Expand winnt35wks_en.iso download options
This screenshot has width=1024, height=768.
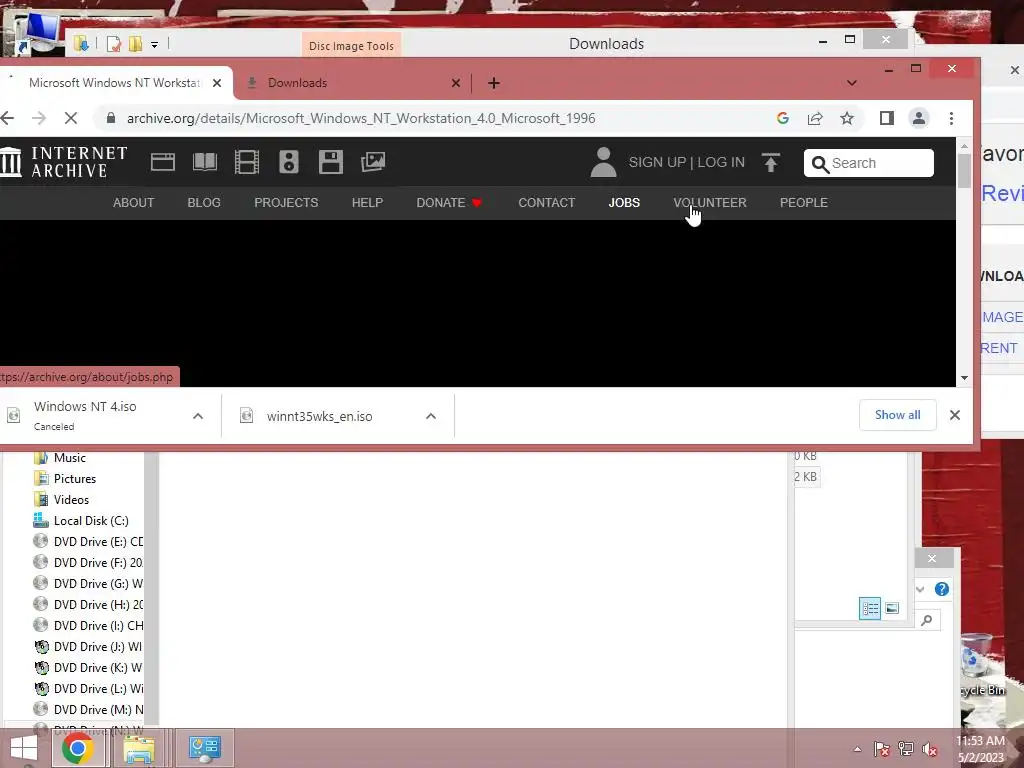(431, 416)
